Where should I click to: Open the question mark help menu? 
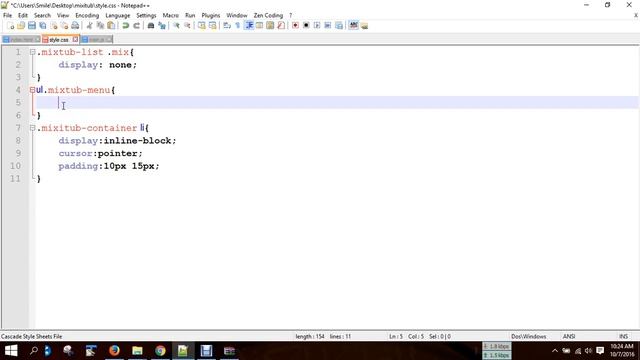291,16
